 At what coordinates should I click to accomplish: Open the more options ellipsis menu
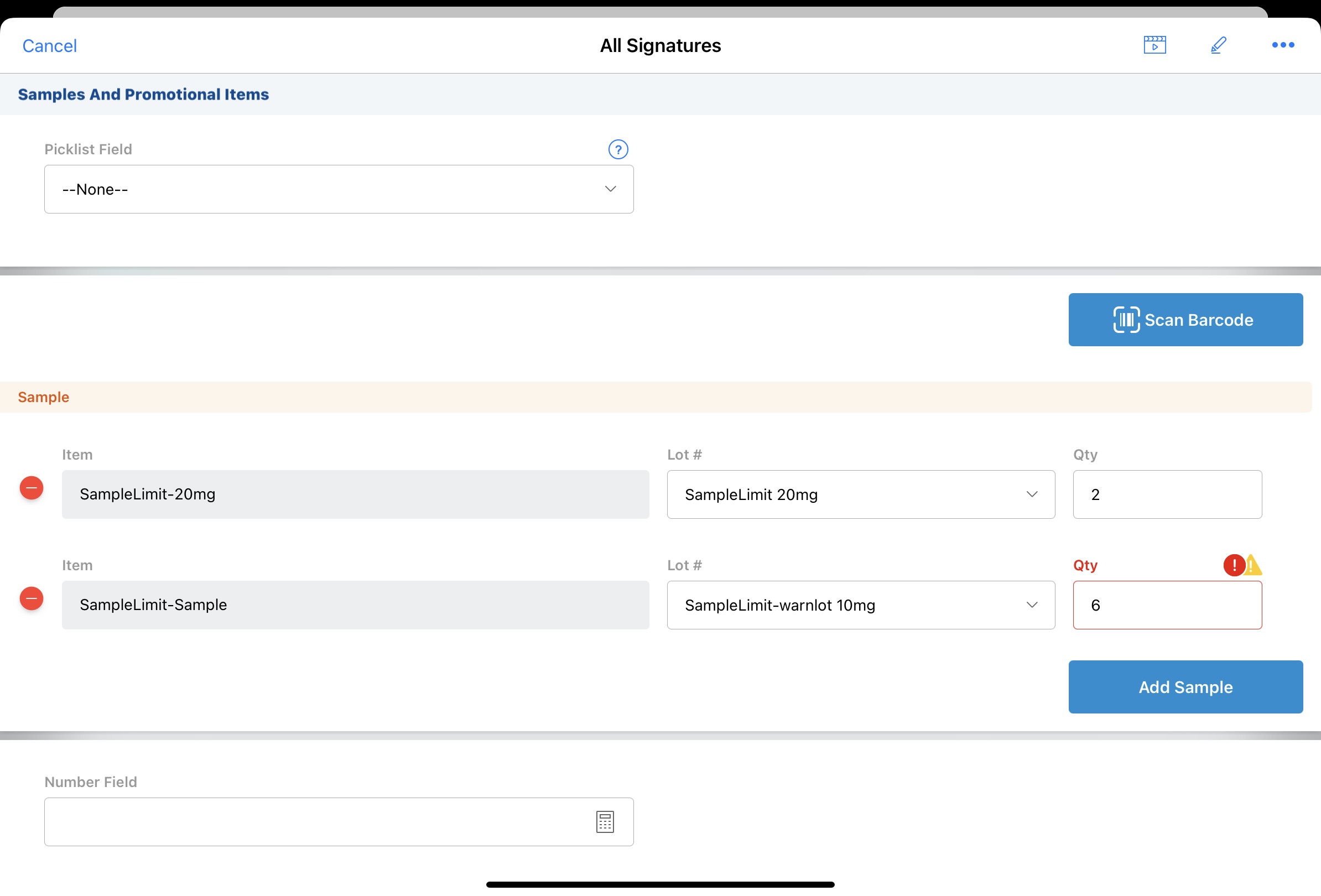point(1282,45)
